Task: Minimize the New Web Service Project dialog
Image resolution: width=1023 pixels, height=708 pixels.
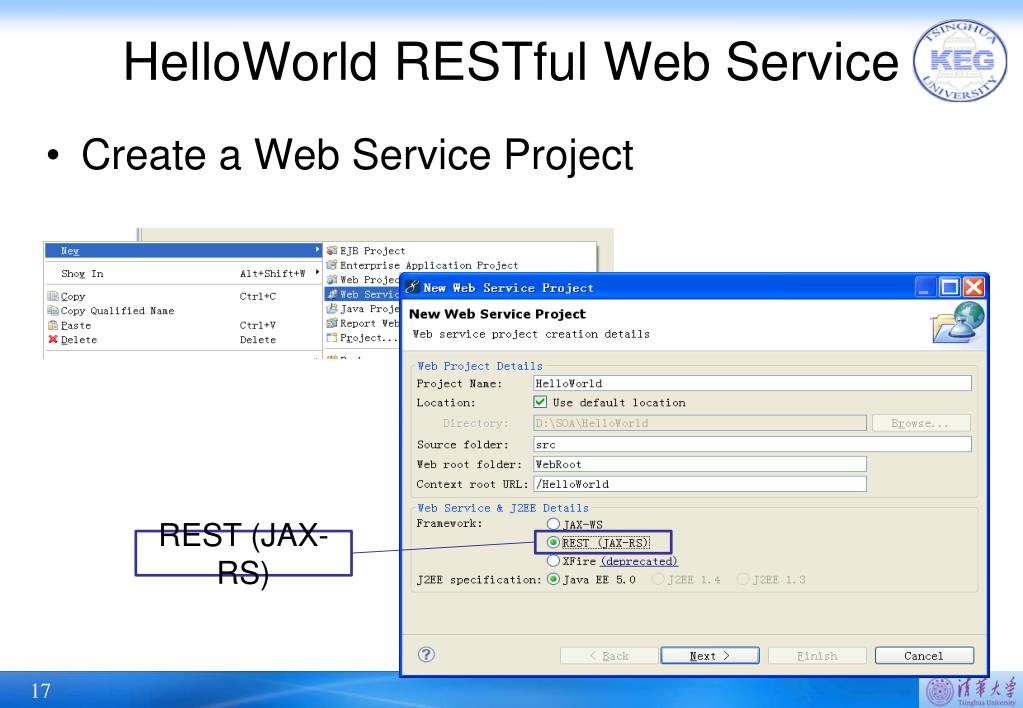Action: pos(925,287)
